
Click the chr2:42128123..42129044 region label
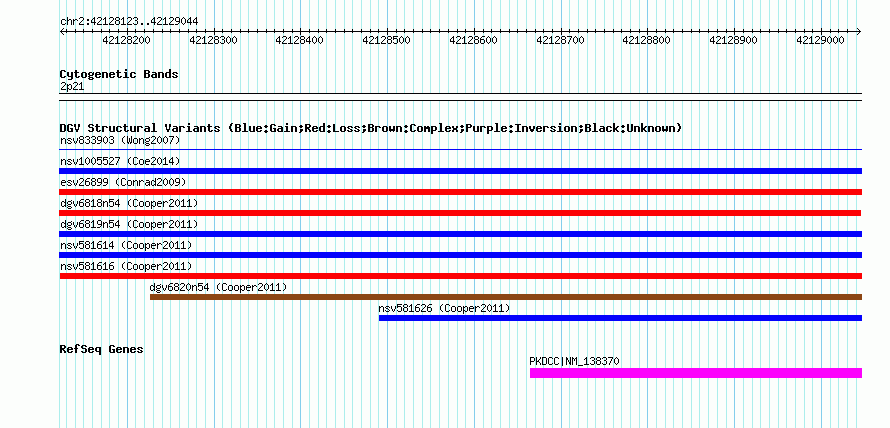tap(129, 21)
